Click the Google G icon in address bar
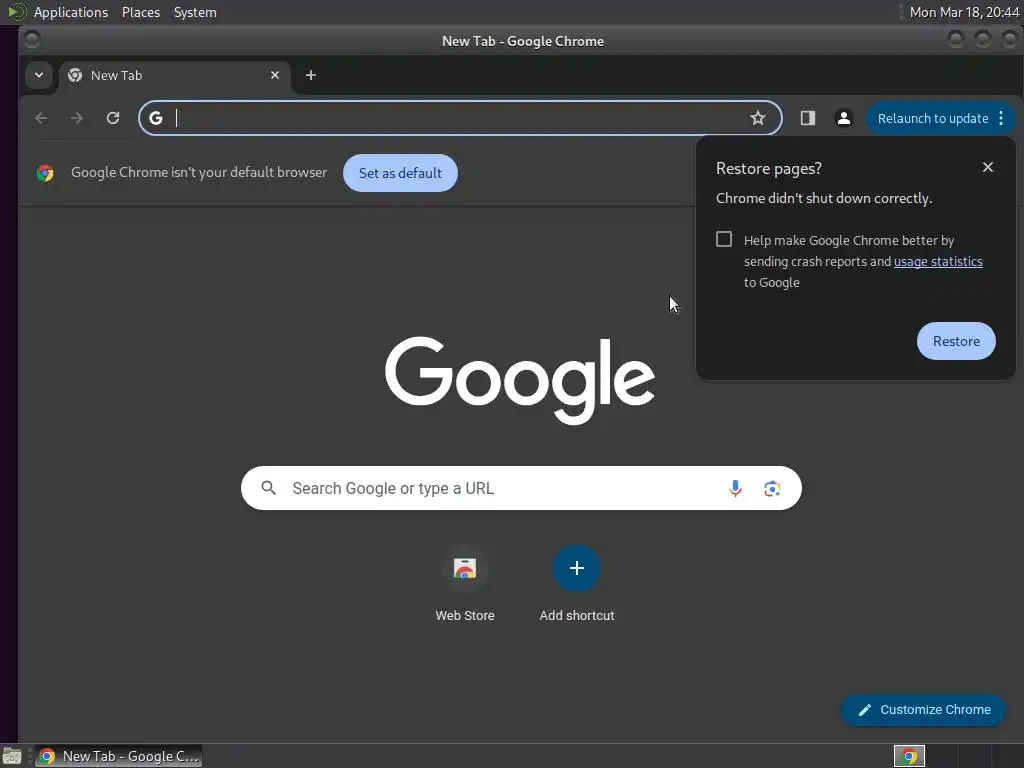 point(155,118)
